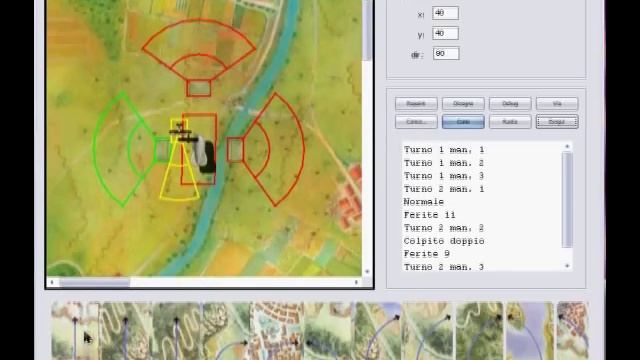Click the Esegui button with dotted focus border
The width and height of the screenshot is (640, 360).
(557, 122)
